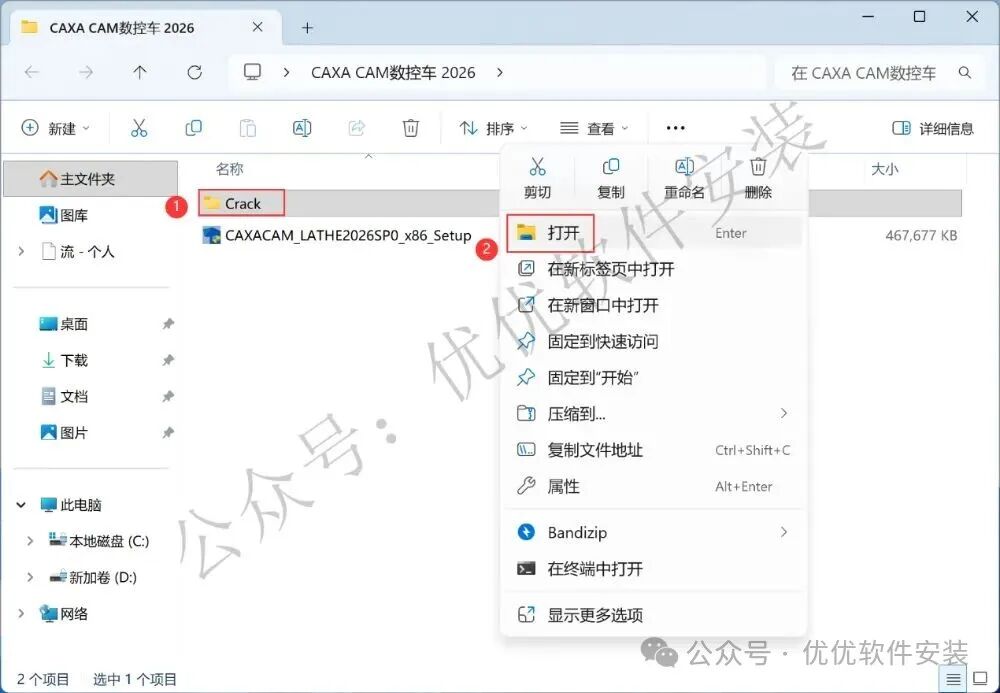
Task: Click the Paste clipboard icon in toolbar
Action: point(247,128)
